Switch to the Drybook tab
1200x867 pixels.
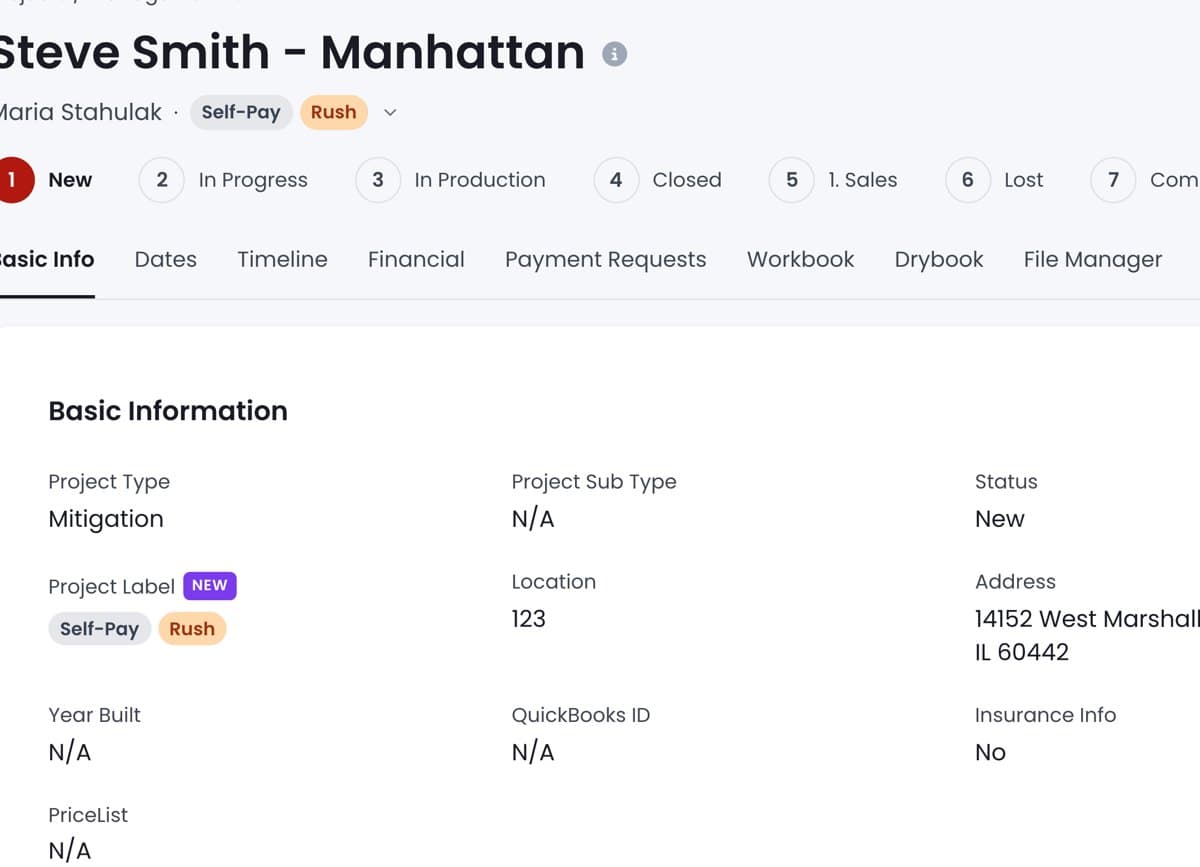click(939, 260)
